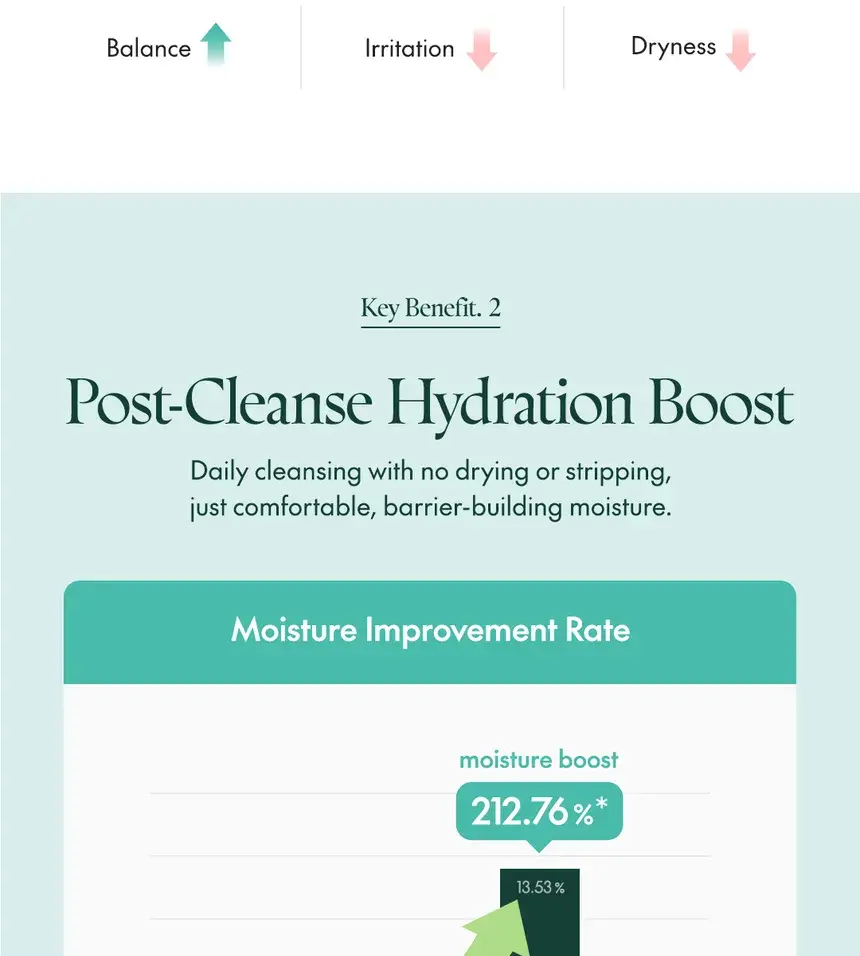Click the asterisk after 212.76%

[602, 804]
